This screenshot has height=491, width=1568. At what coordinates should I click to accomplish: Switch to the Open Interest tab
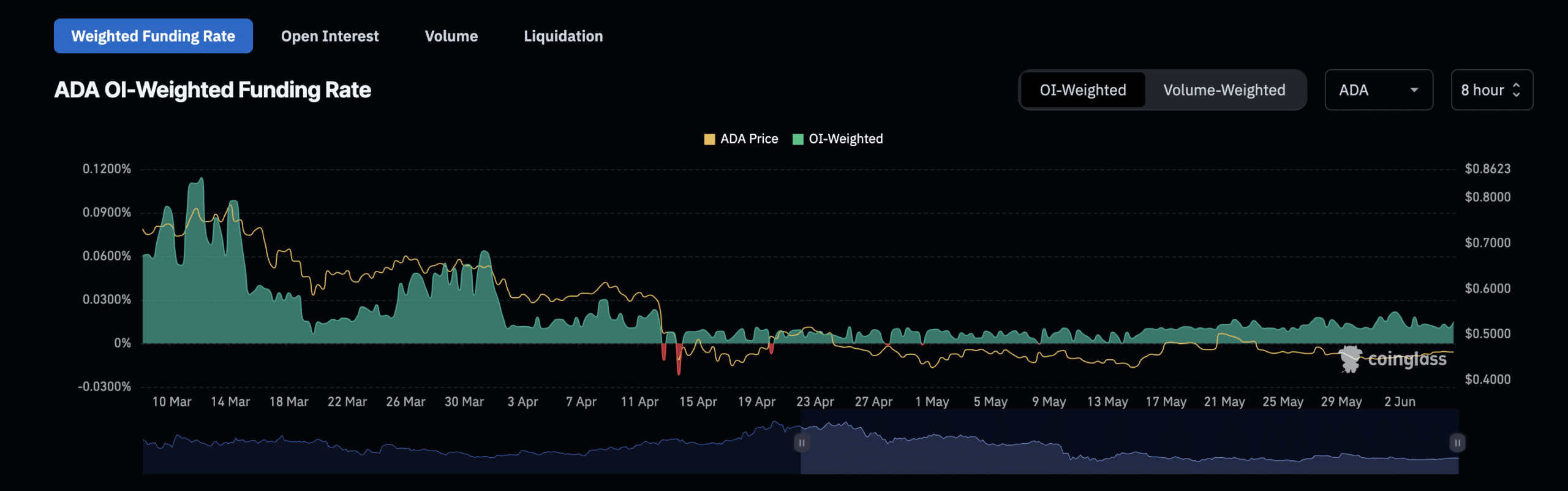[x=330, y=36]
